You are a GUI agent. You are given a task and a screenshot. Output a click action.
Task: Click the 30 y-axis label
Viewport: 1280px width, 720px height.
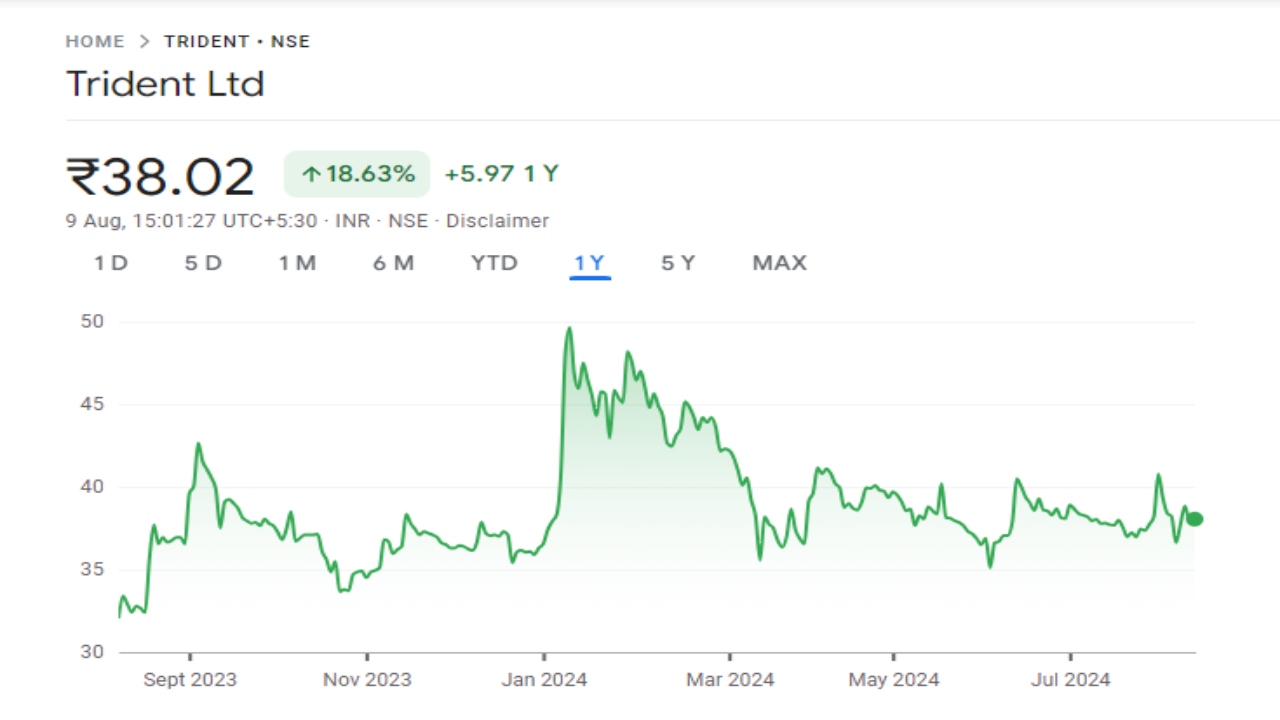93,652
